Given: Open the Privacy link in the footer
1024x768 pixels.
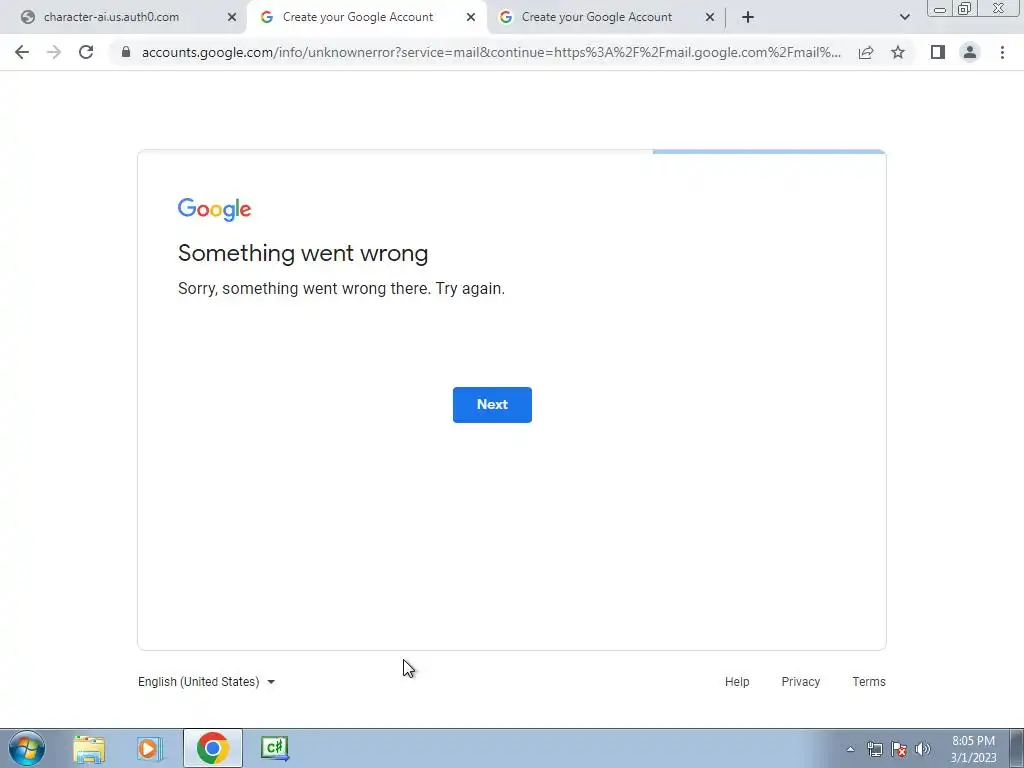Looking at the screenshot, I should 800,682.
